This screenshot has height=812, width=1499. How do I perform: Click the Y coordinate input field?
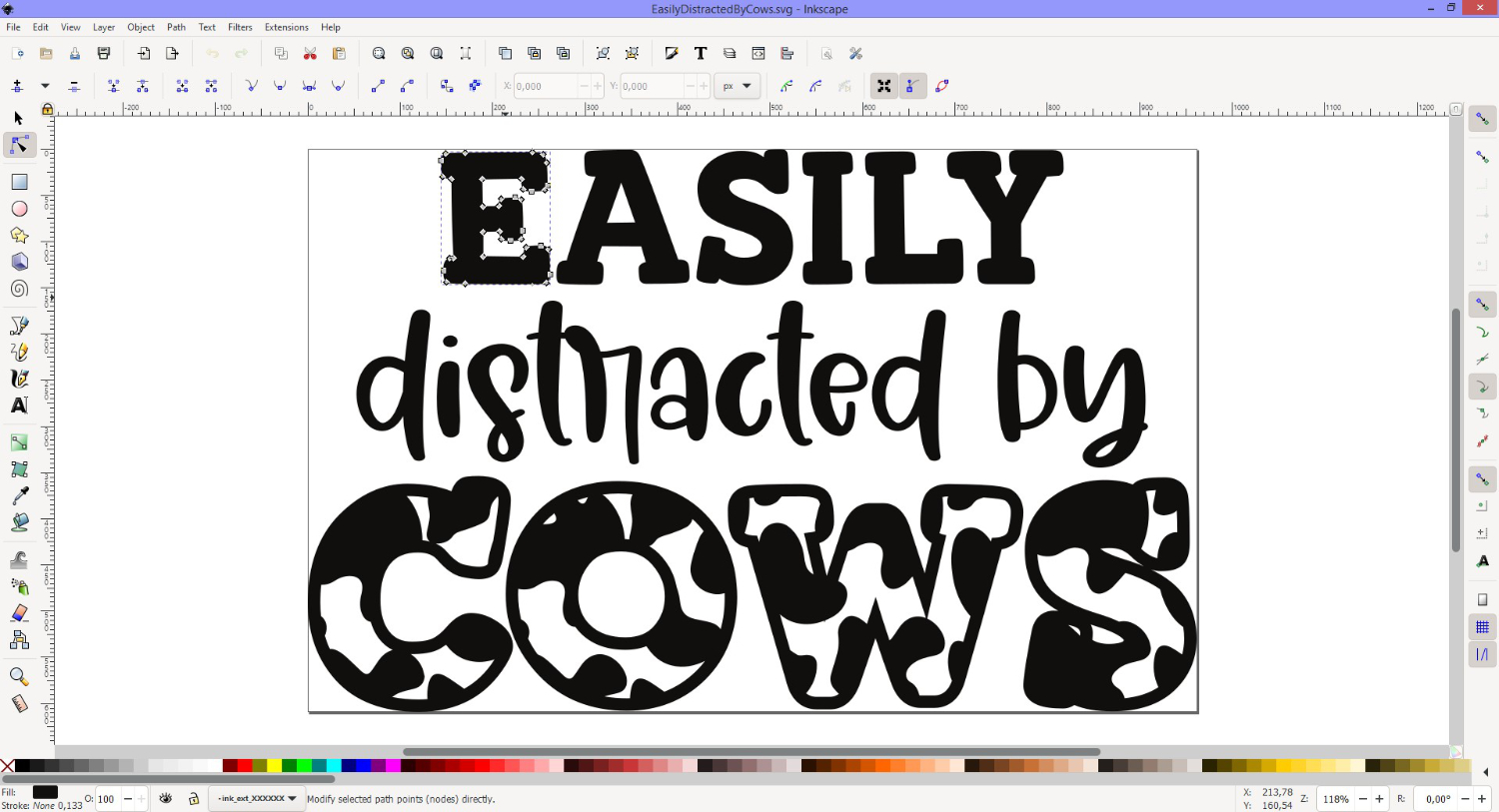click(x=654, y=86)
